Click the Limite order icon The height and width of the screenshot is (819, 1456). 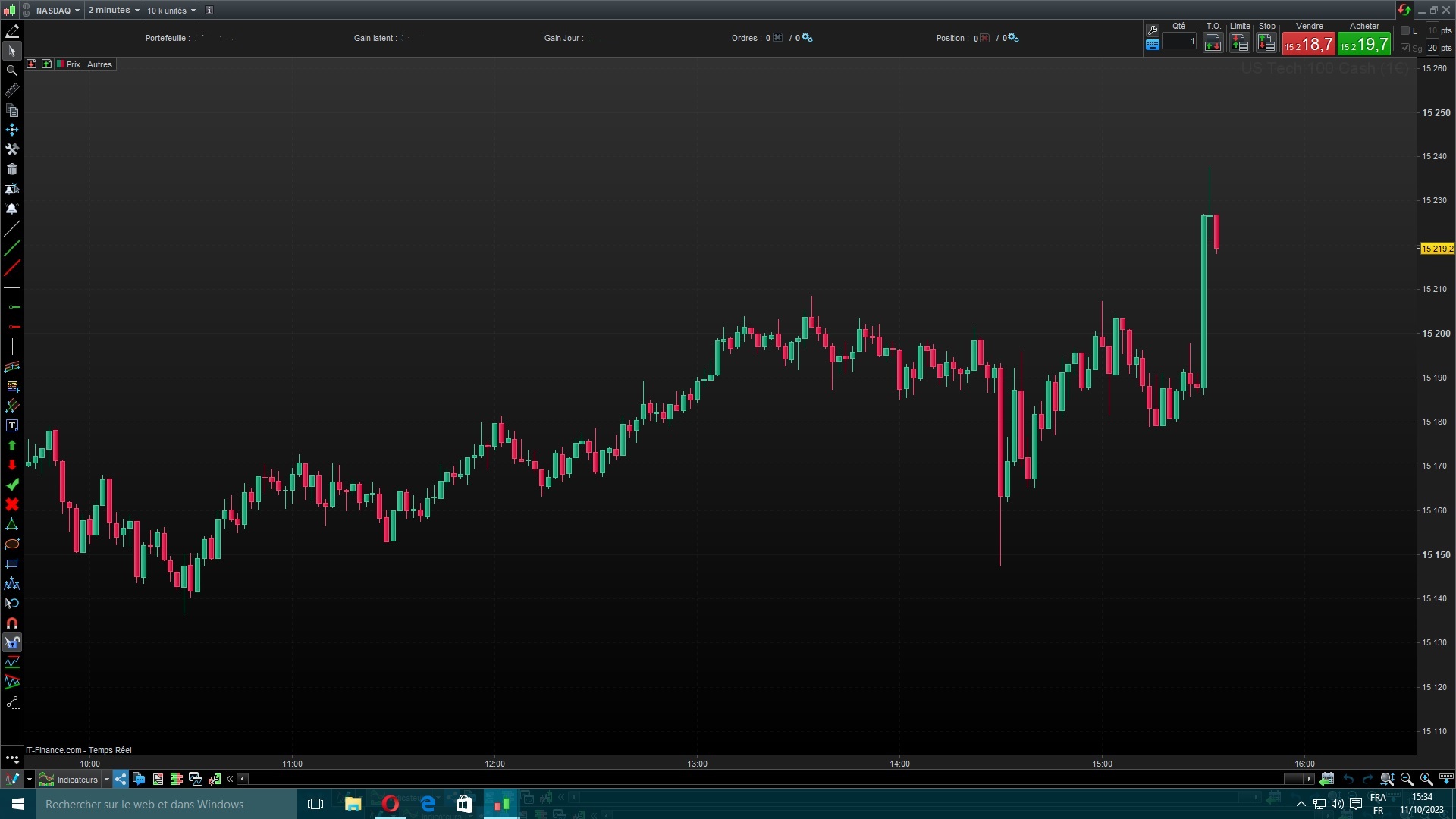click(x=1239, y=43)
